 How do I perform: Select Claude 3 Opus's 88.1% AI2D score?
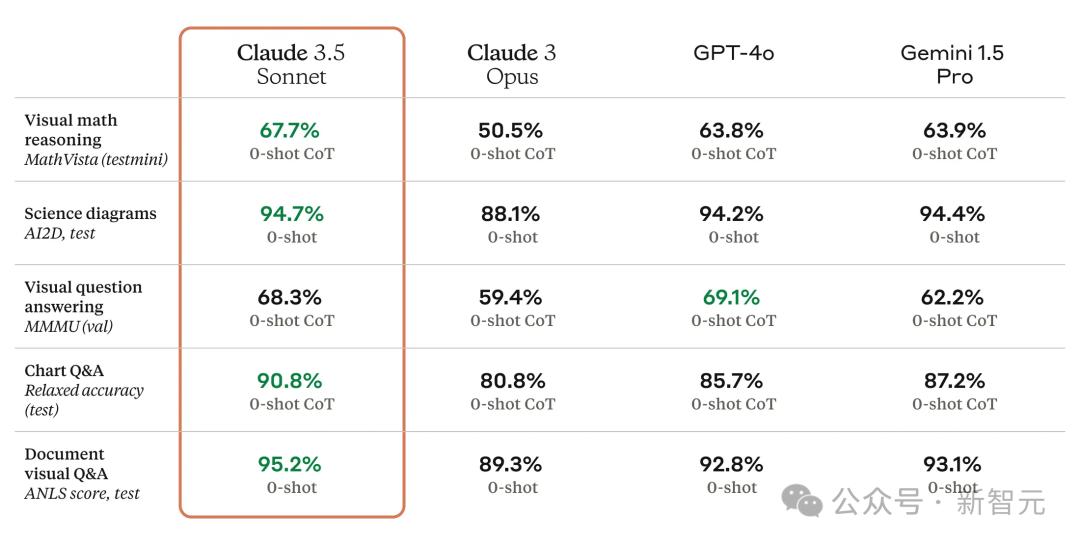[x=512, y=214]
